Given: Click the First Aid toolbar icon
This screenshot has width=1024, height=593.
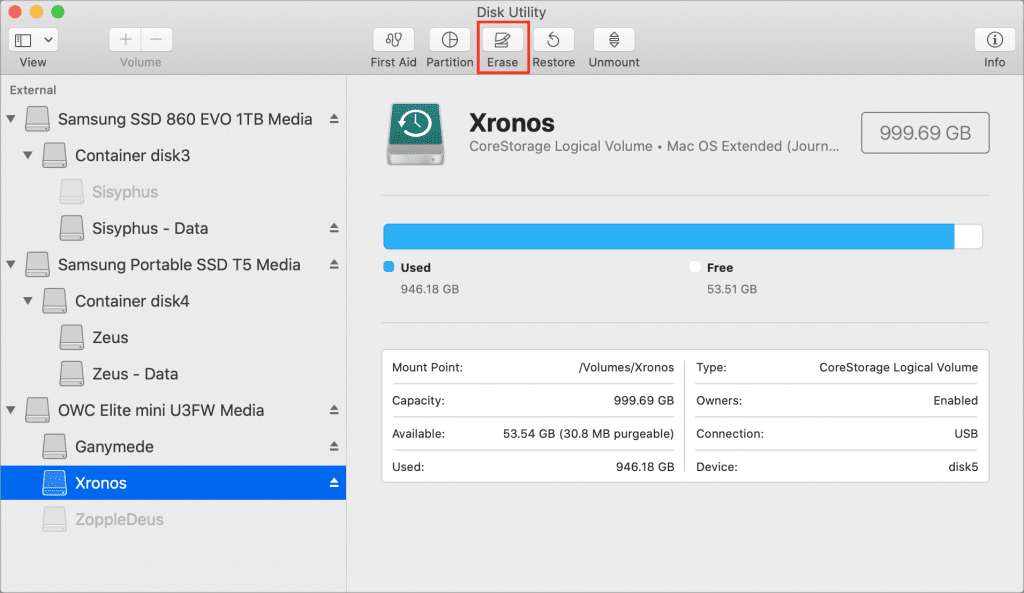Looking at the screenshot, I should point(393,40).
